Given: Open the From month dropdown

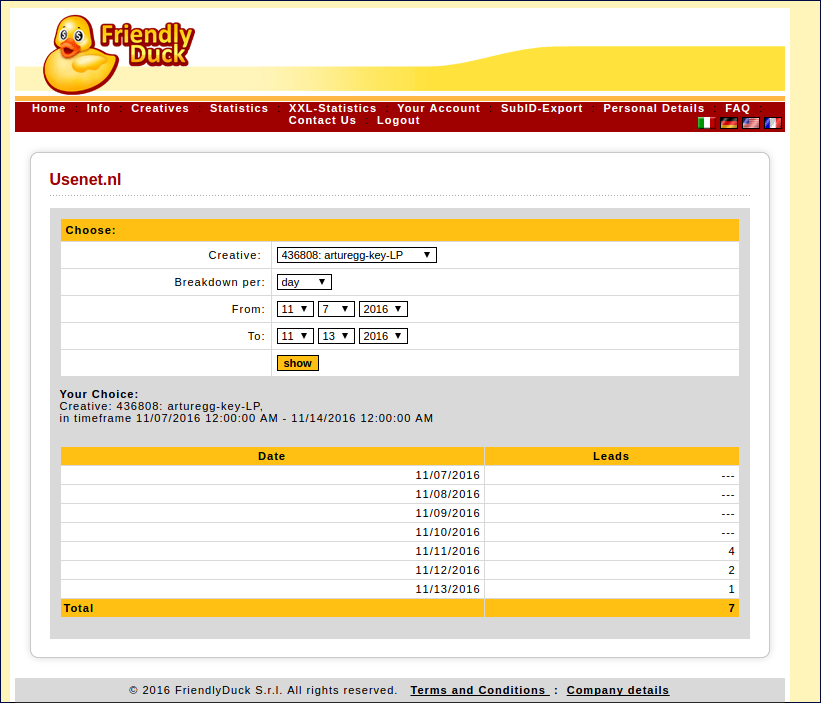Looking at the screenshot, I should click(x=295, y=309).
